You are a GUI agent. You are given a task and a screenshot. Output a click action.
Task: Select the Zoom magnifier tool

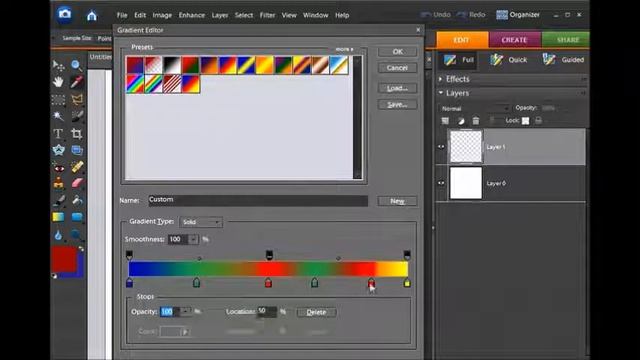76,65
